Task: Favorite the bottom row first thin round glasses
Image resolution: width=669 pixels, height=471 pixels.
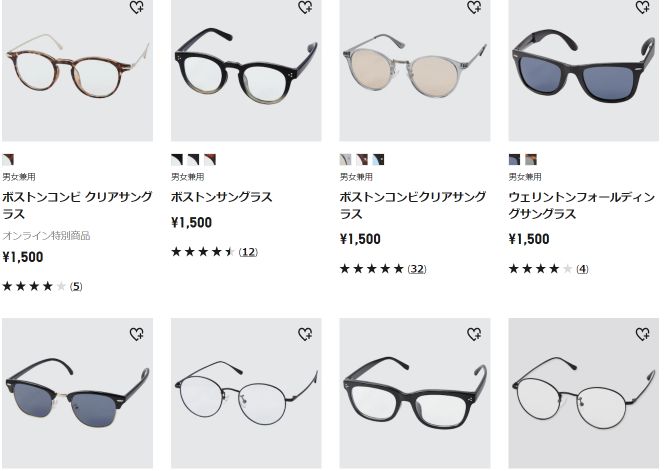Action: coord(305,334)
